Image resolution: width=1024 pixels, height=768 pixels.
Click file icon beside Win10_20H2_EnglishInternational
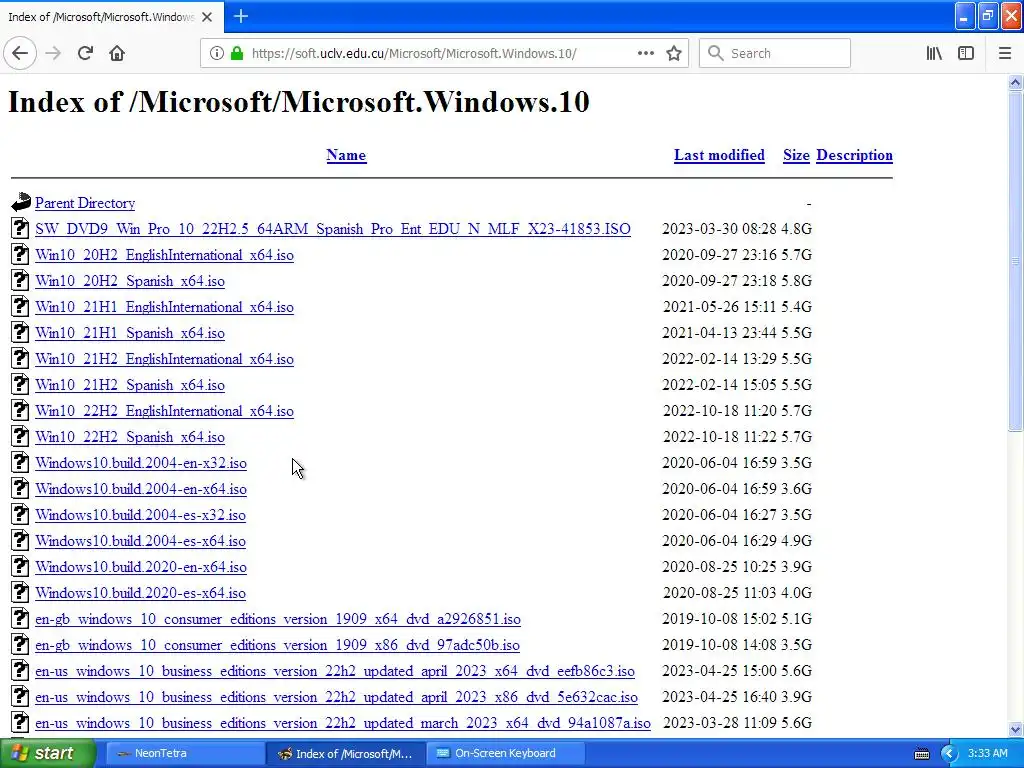(x=20, y=254)
